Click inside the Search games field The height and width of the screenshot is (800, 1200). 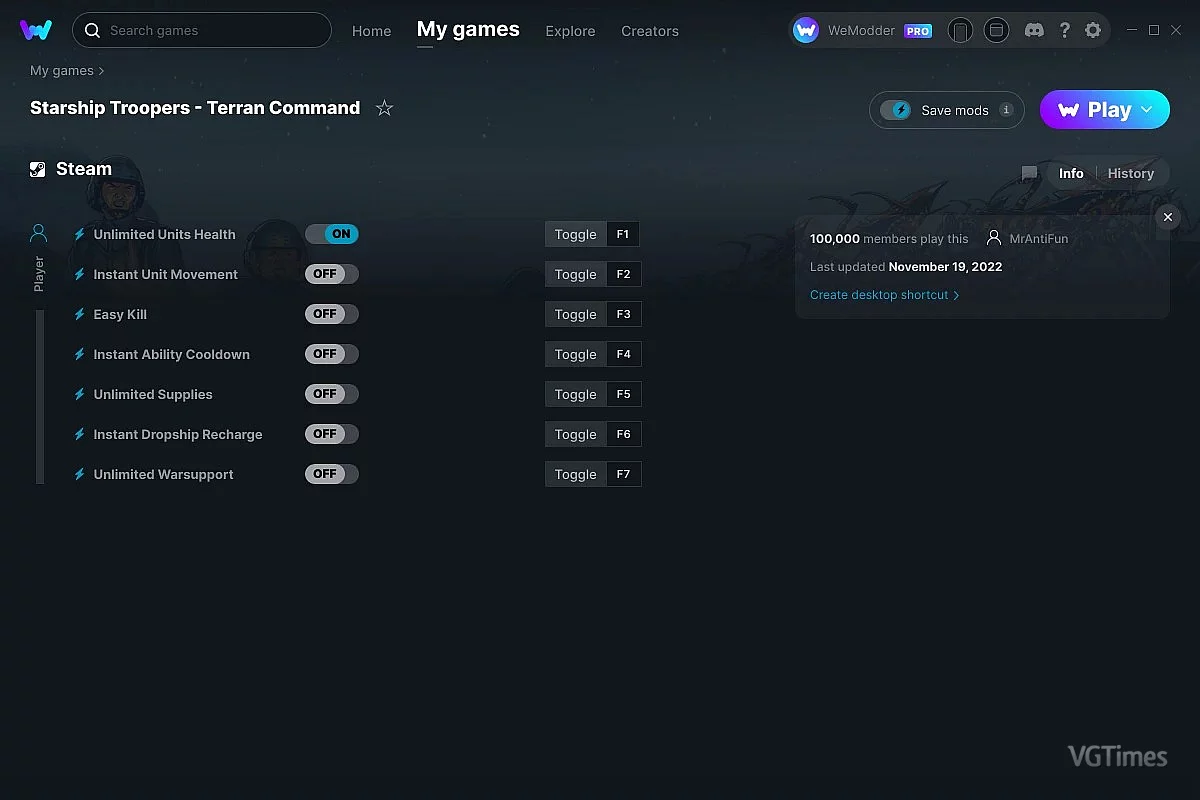point(202,30)
